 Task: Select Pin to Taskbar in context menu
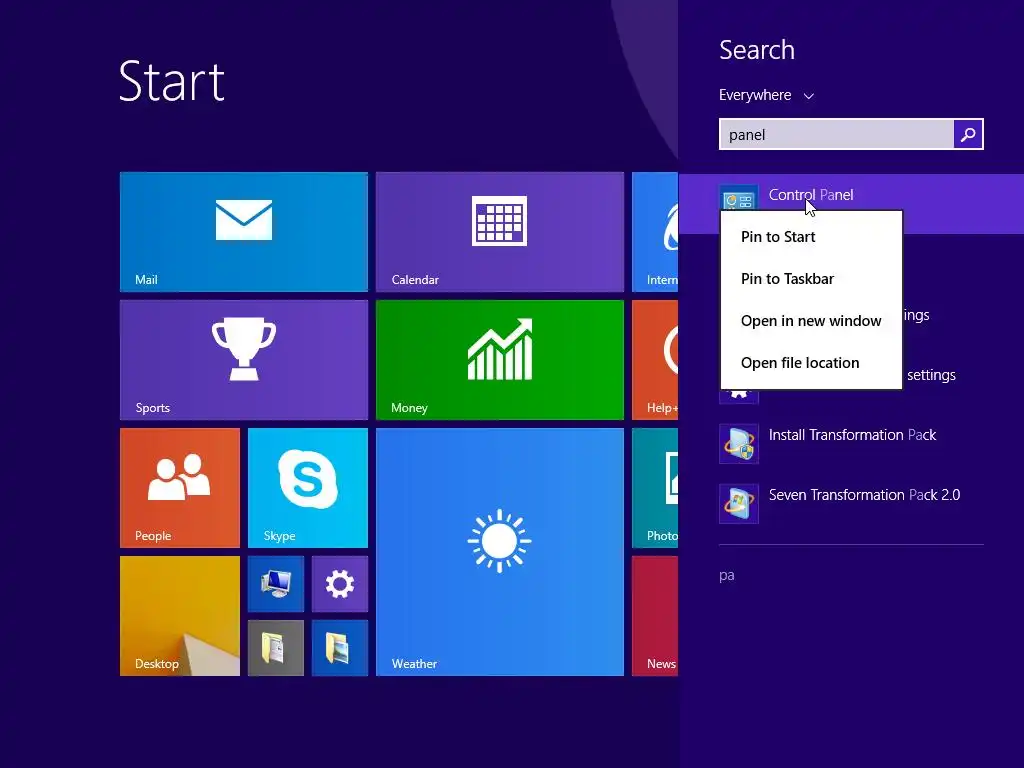click(x=811, y=279)
